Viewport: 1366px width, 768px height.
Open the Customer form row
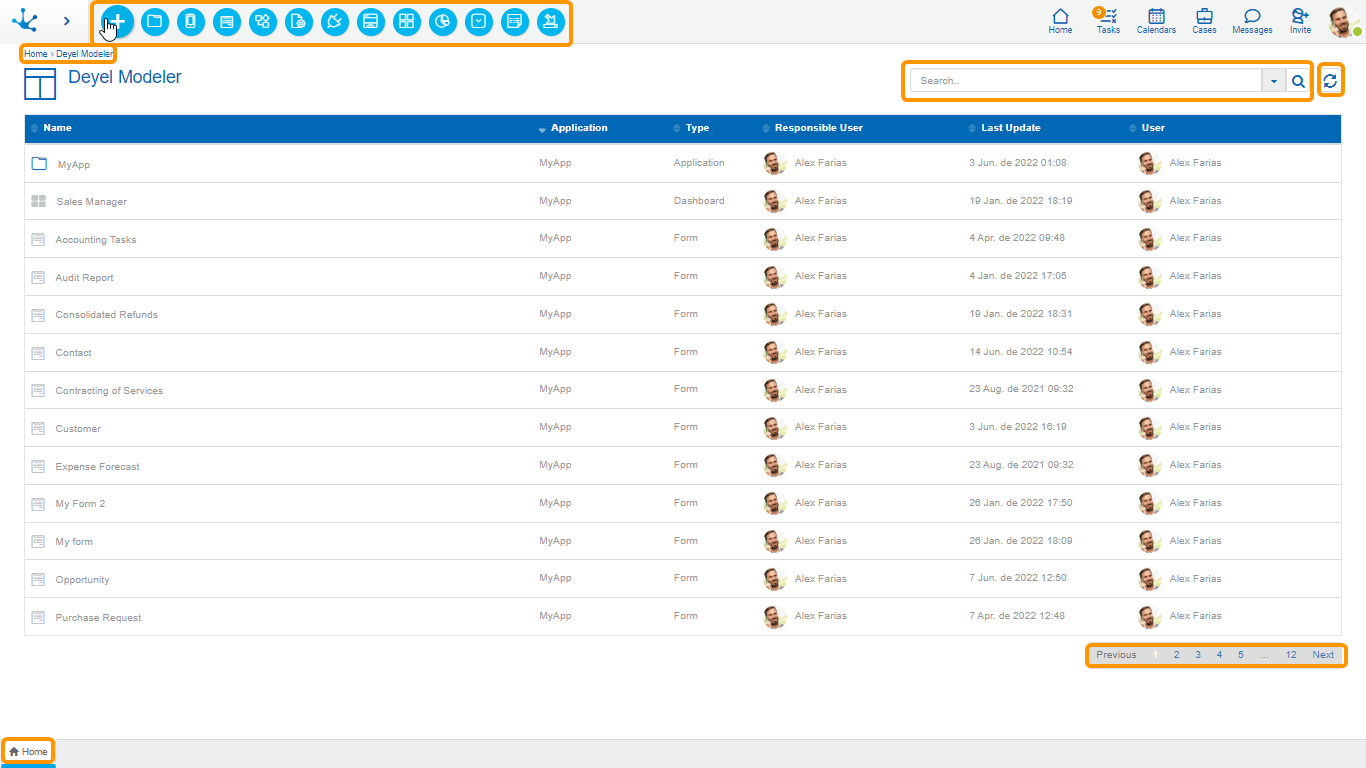click(683, 428)
